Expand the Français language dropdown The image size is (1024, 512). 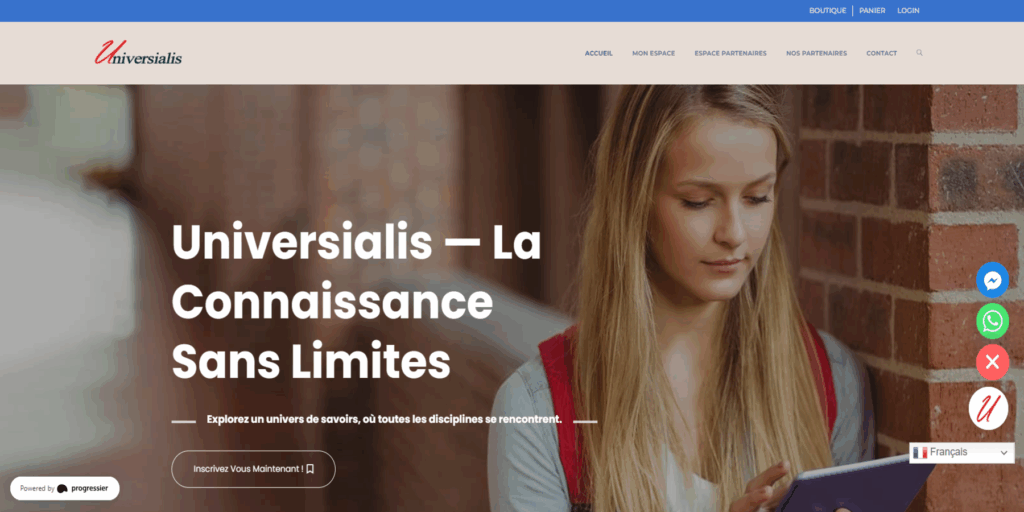962,453
